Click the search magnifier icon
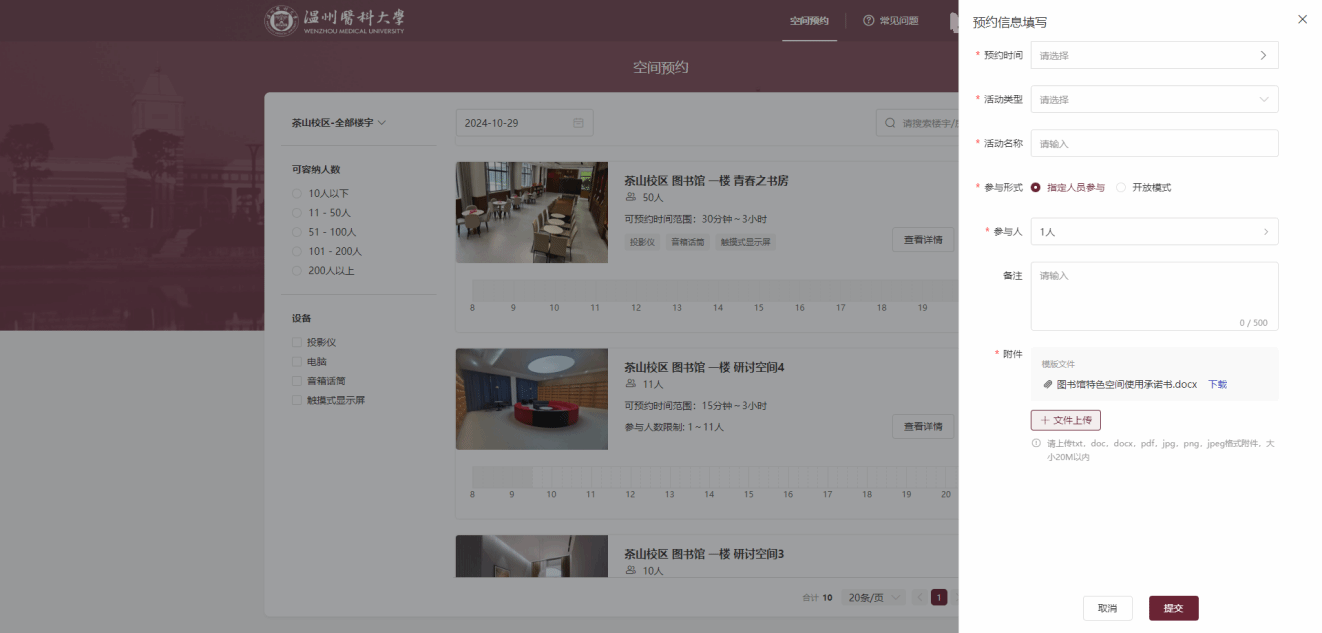 [x=890, y=123]
